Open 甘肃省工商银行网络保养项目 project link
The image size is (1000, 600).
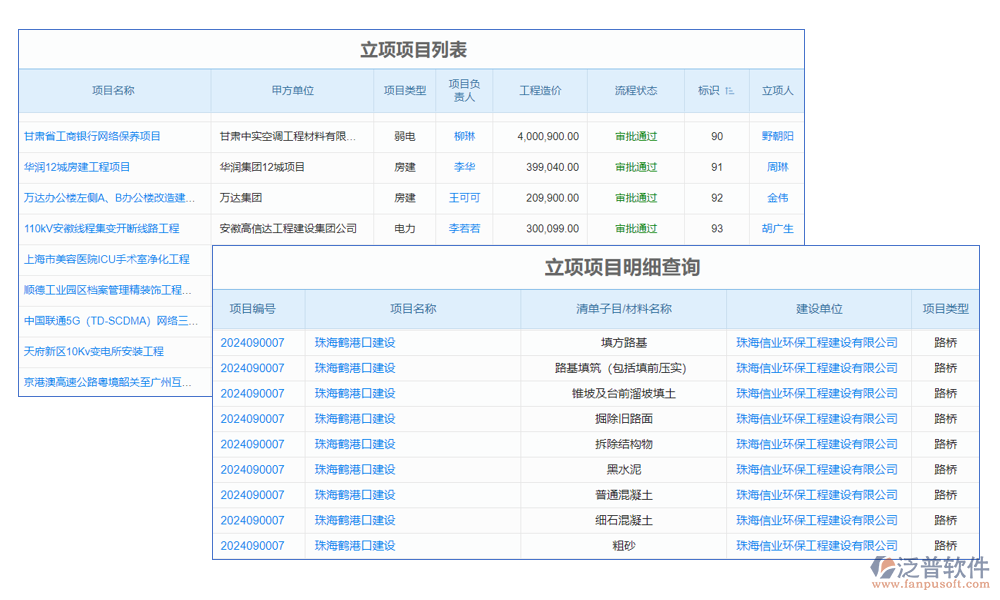[92, 136]
